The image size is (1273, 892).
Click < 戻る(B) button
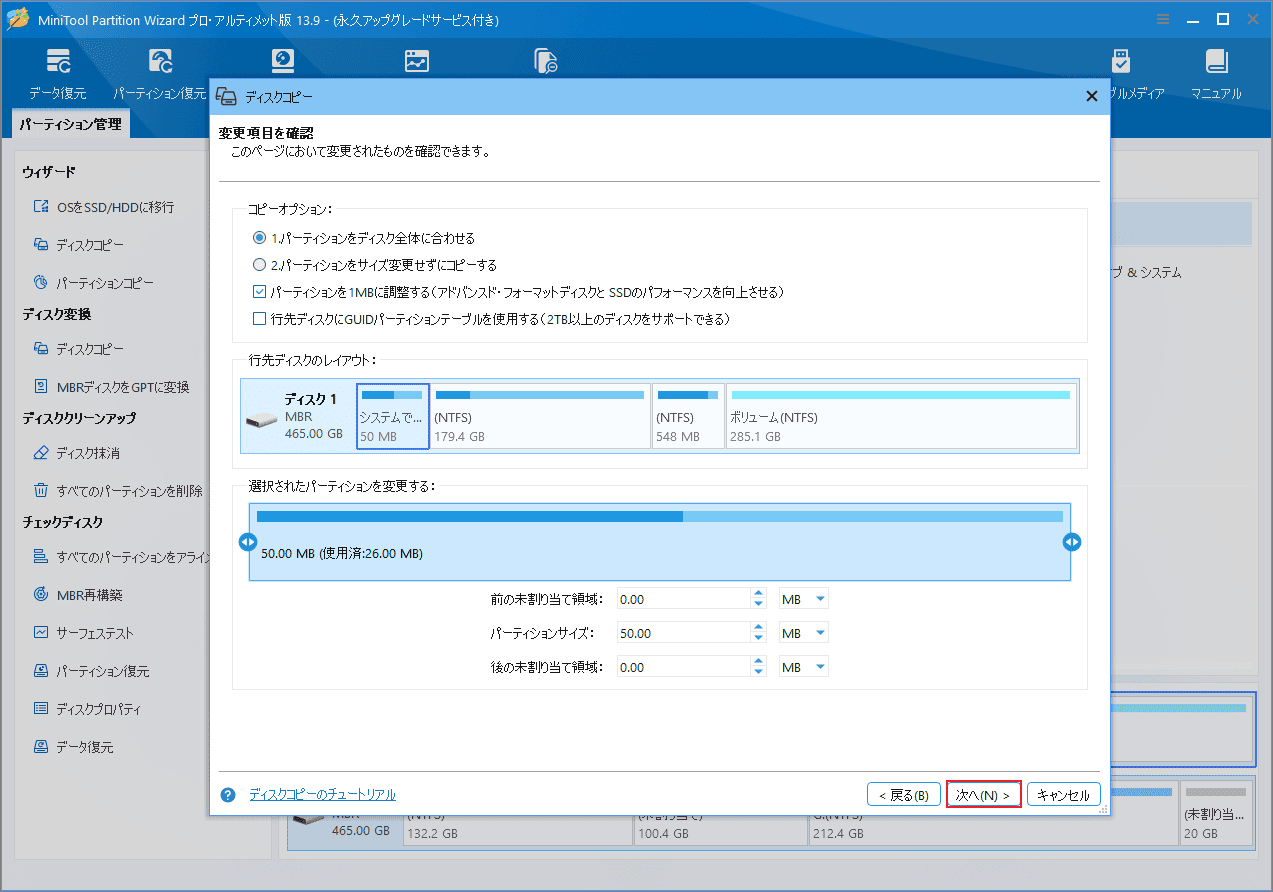click(904, 795)
